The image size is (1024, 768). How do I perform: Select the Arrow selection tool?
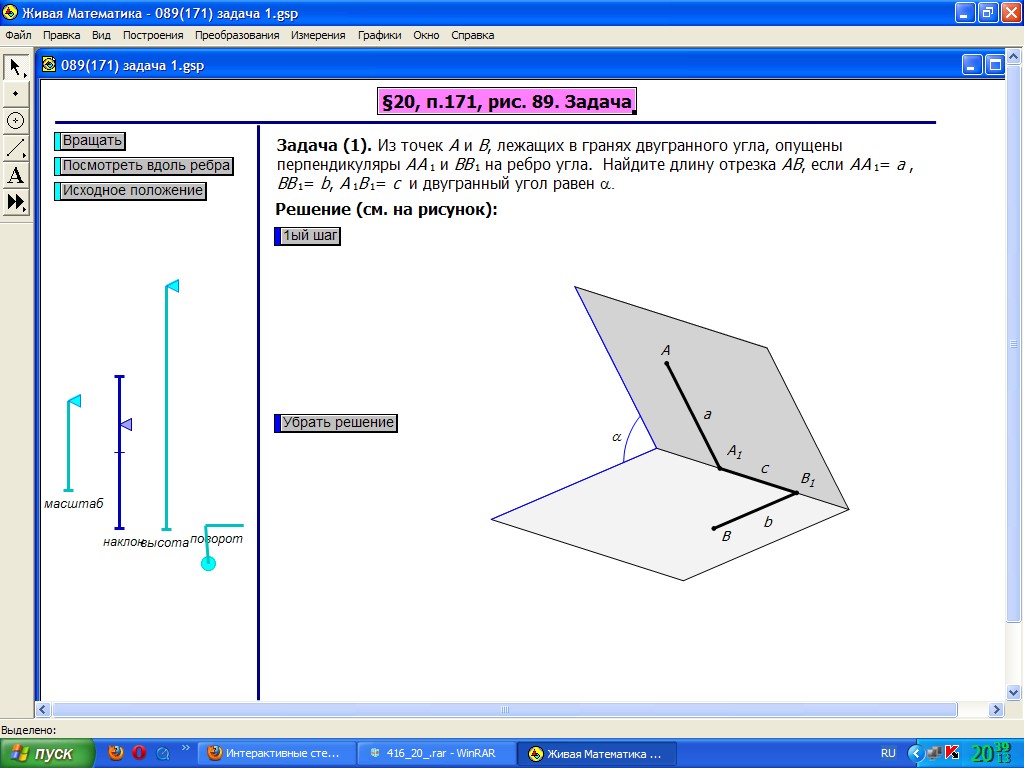[x=16, y=66]
